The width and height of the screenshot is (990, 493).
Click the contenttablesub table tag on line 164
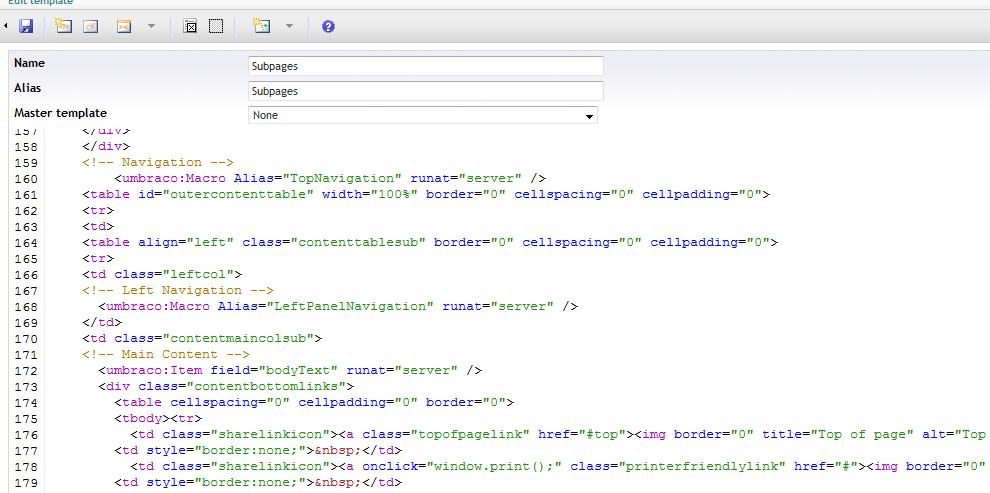click(x=429, y=242)
